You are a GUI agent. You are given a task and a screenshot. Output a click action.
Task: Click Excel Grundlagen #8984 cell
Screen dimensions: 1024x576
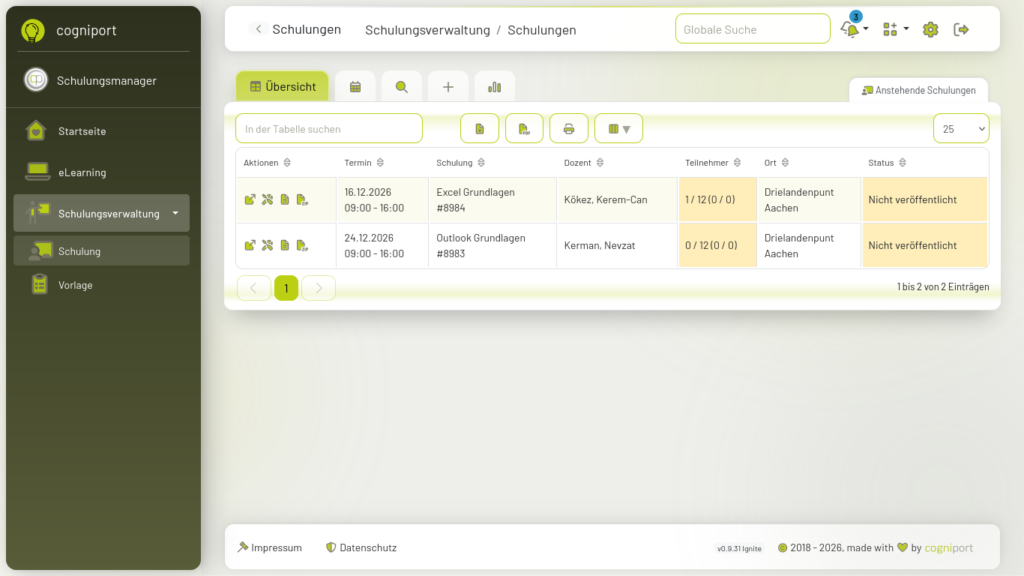[492, 200]
